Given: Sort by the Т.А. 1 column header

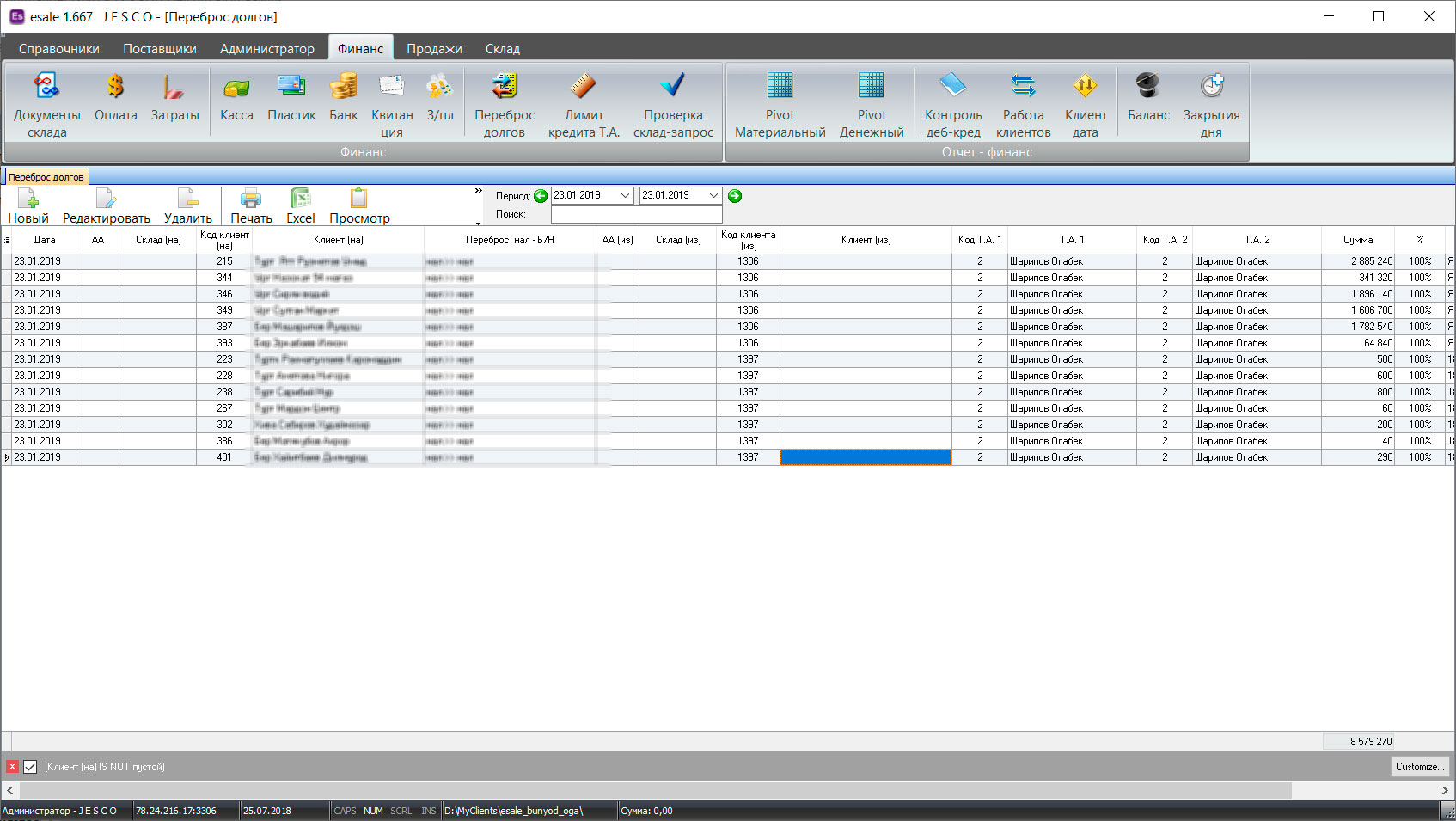Looking at the screenshot, I should [1072, 240].
